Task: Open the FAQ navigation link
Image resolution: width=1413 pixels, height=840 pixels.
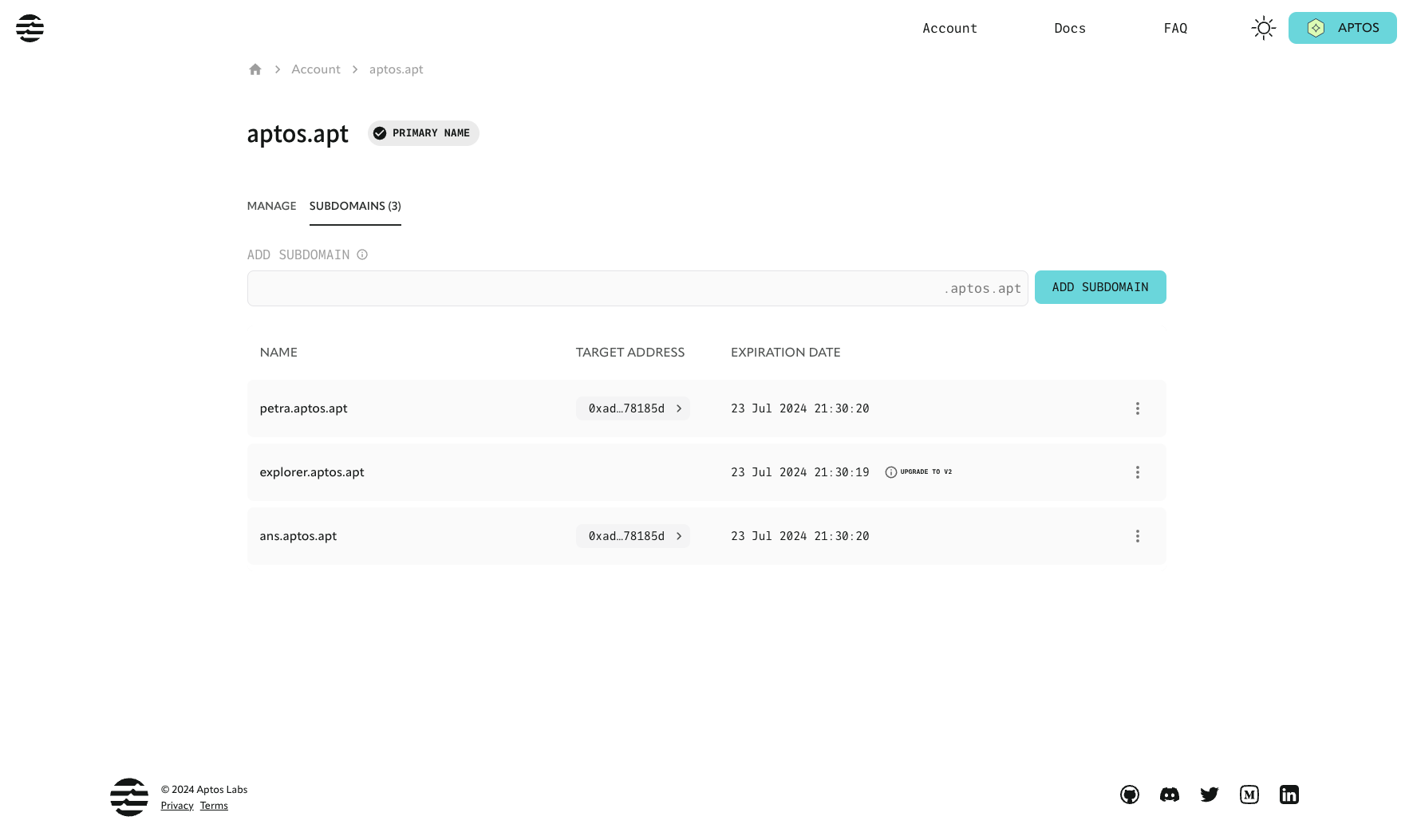Action: coord(1175,28)
